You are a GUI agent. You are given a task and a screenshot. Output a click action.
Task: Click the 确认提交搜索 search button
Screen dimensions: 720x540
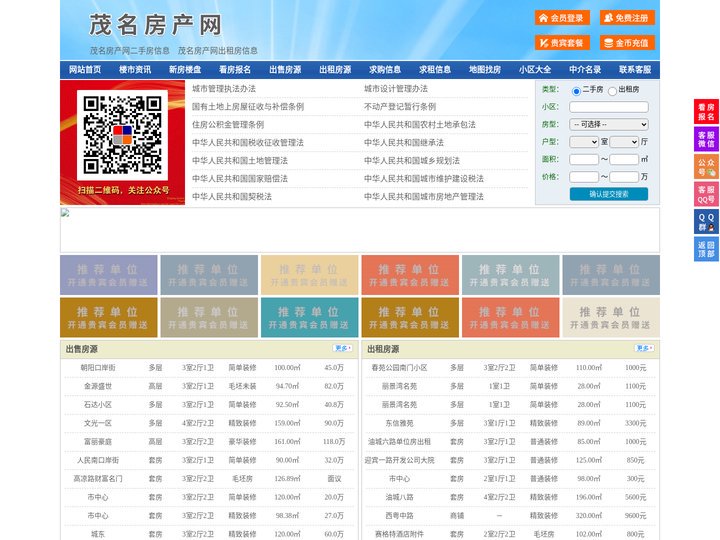pyautogui.click(x=609, y=194)
